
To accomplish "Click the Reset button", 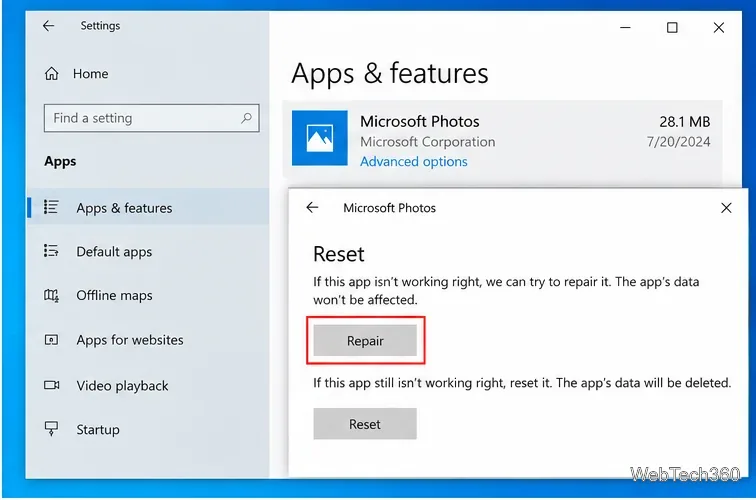I will pos(365,424).
